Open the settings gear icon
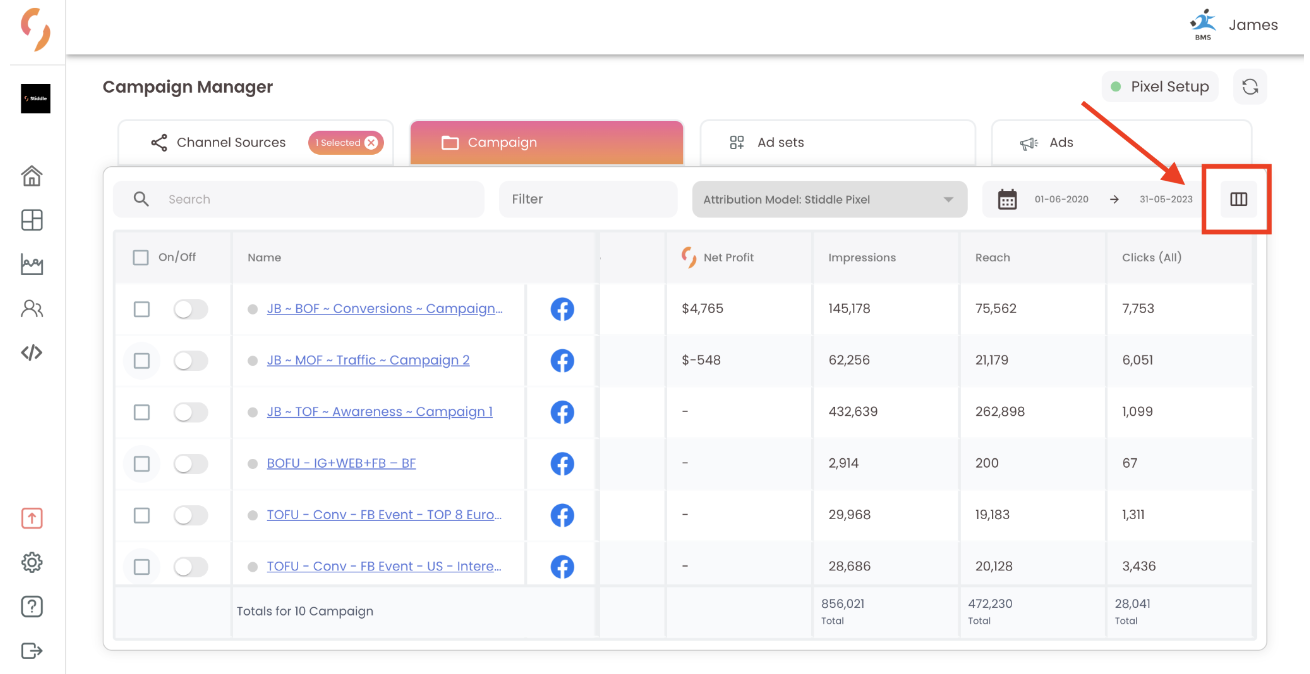 [32, 562]
